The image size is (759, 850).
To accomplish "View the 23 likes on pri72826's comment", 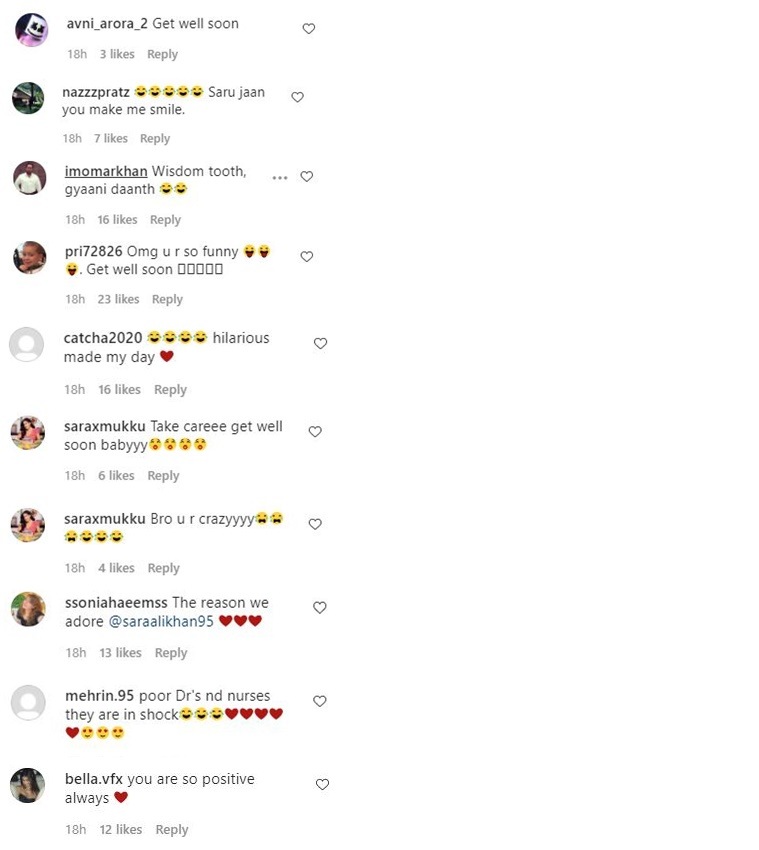I will [118, 299].
